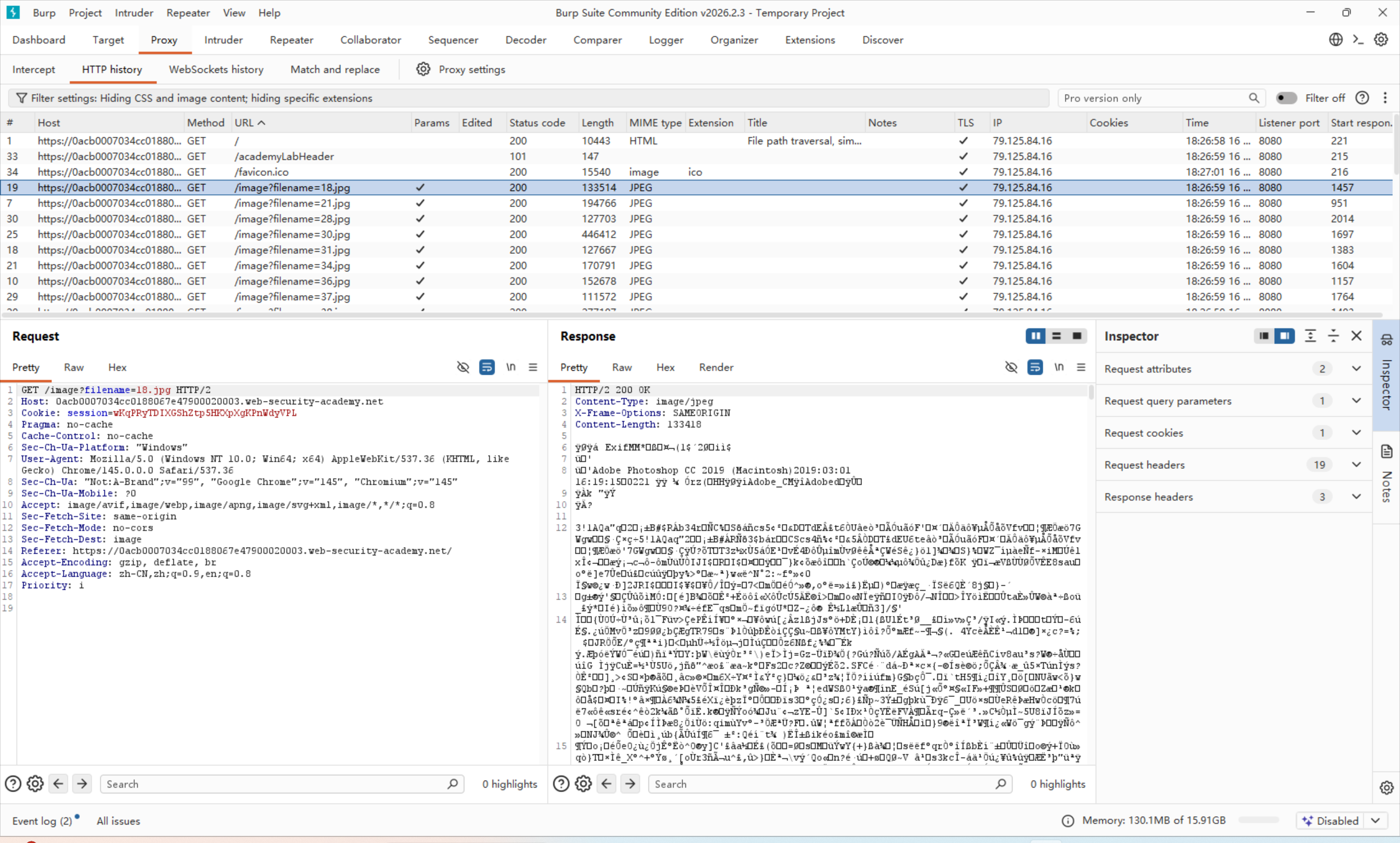Toggle non-printable characters icon in Response panel

tap(1059, 367)
